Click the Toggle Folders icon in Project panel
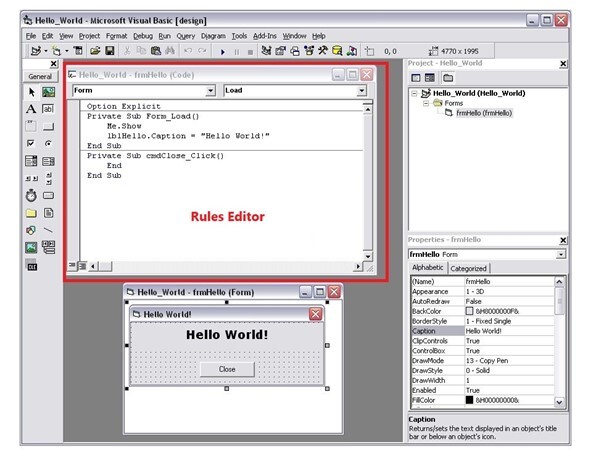The image size is (604, 473). click(x=448, y=77)
